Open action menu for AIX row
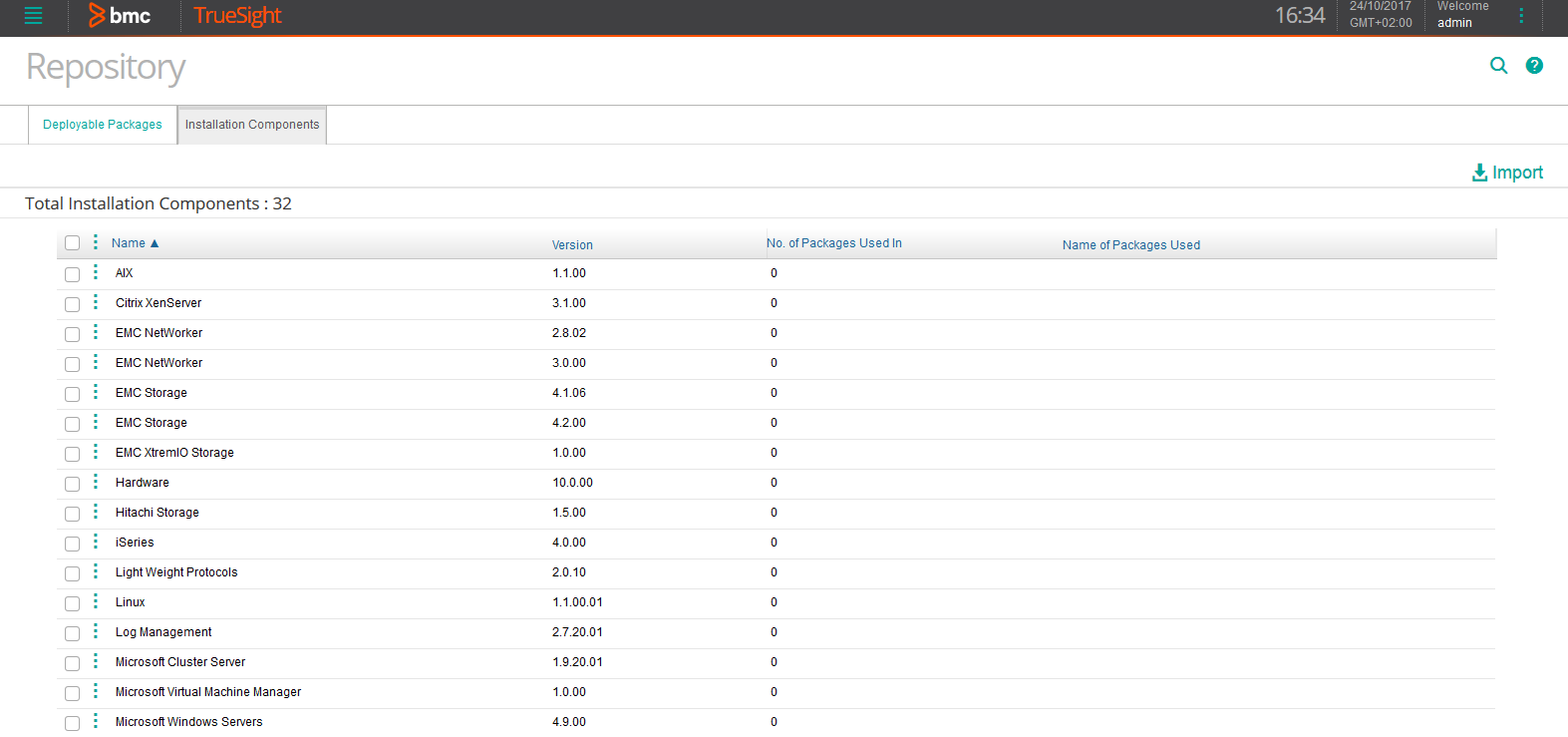Image resolution: width=1568 pixels, height=737 pixels. click(96, 272)
